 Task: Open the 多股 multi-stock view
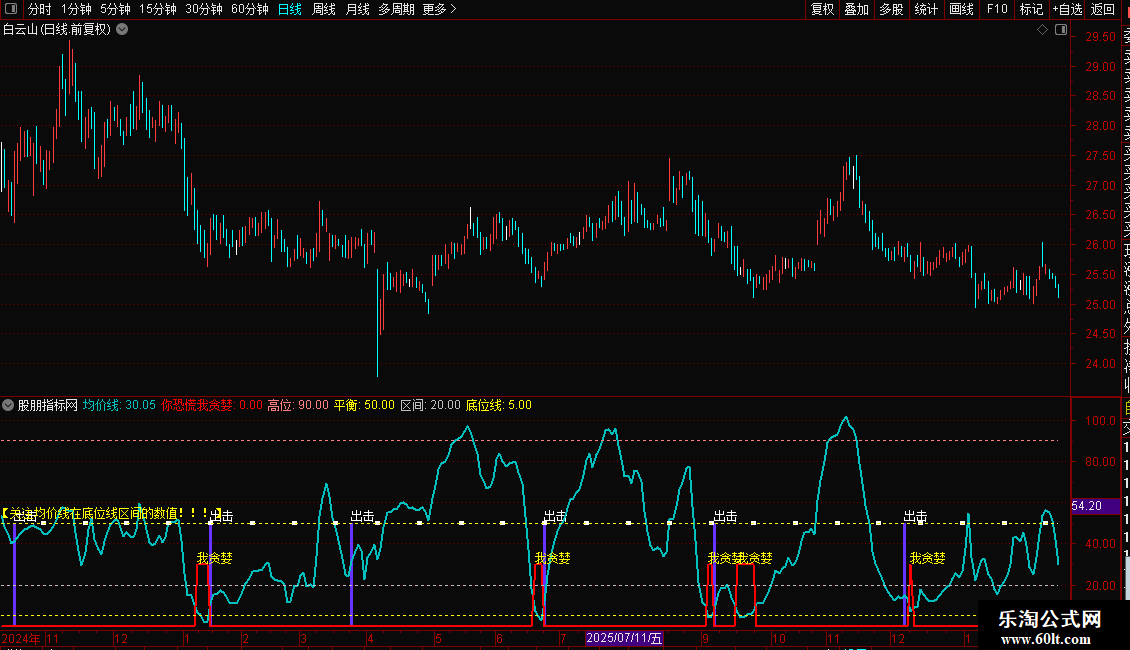tap(891, 9)
